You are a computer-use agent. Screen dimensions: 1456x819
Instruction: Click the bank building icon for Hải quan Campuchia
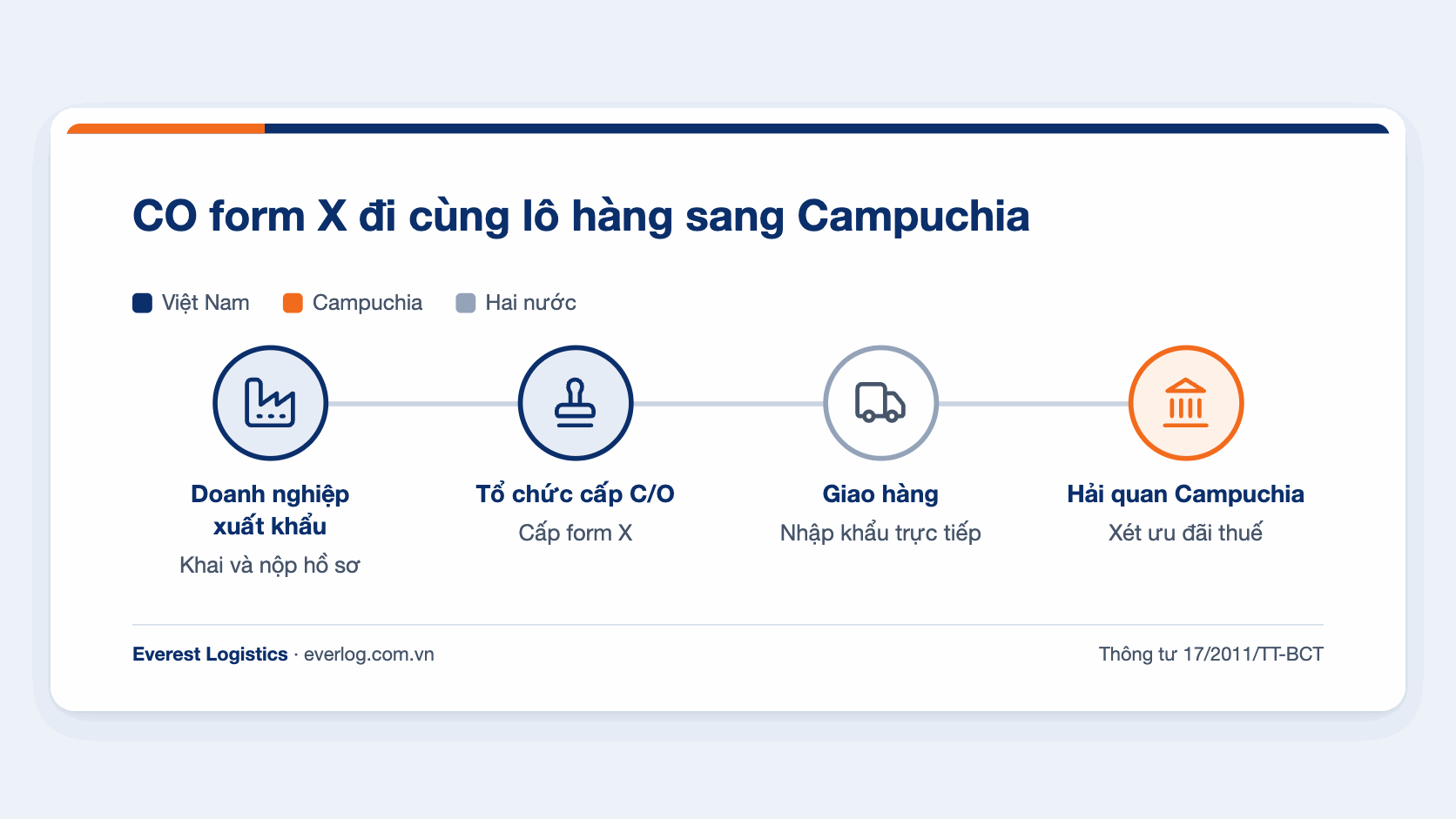[1186, 403]
